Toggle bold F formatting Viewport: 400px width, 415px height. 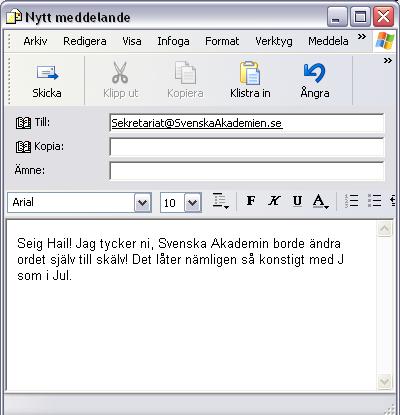(251, 201)
